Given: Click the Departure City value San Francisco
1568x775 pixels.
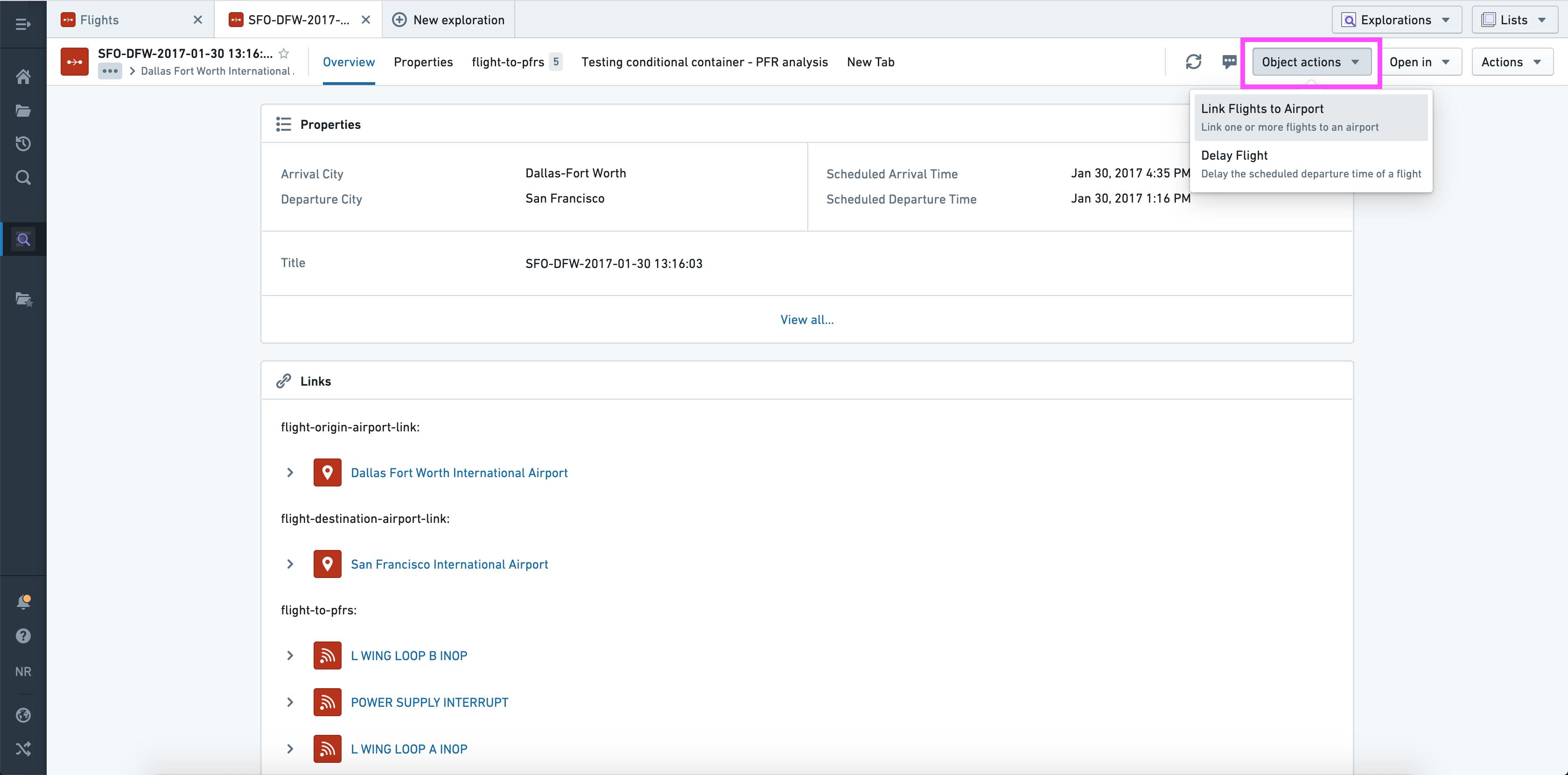Looking at the screenshot, I should [564, 198].
